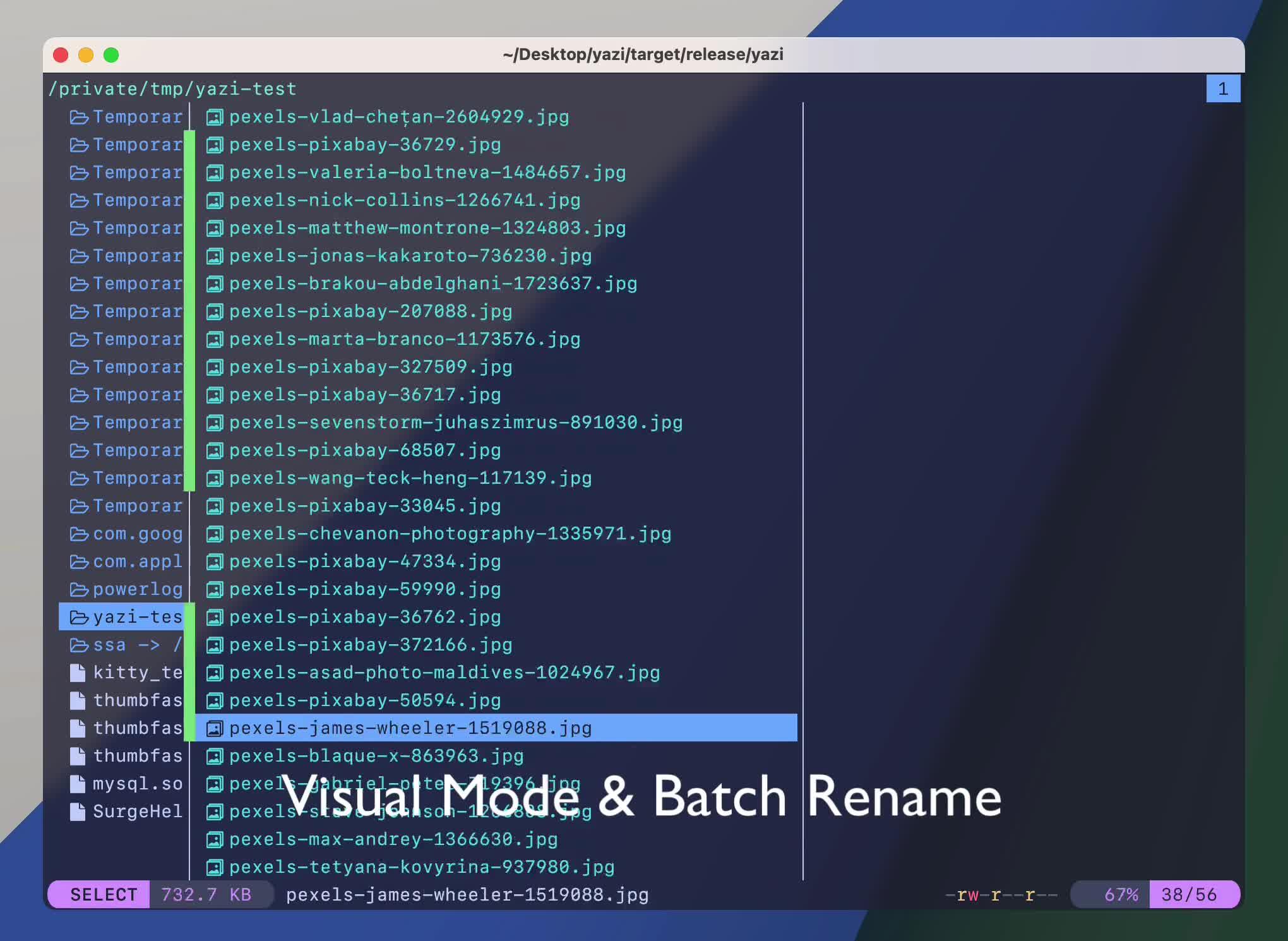Select pexels-tetyana-kovyrina-937980.jpg entry

coord(422,867)
